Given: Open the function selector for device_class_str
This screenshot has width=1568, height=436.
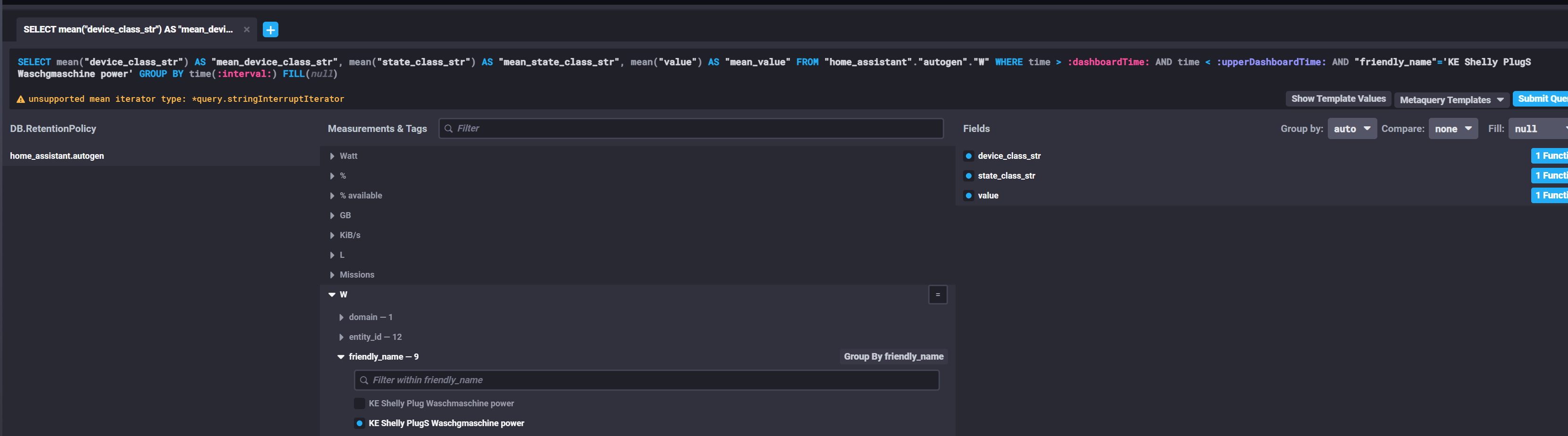Looking at the screenshot, I should click(1550, 156).
